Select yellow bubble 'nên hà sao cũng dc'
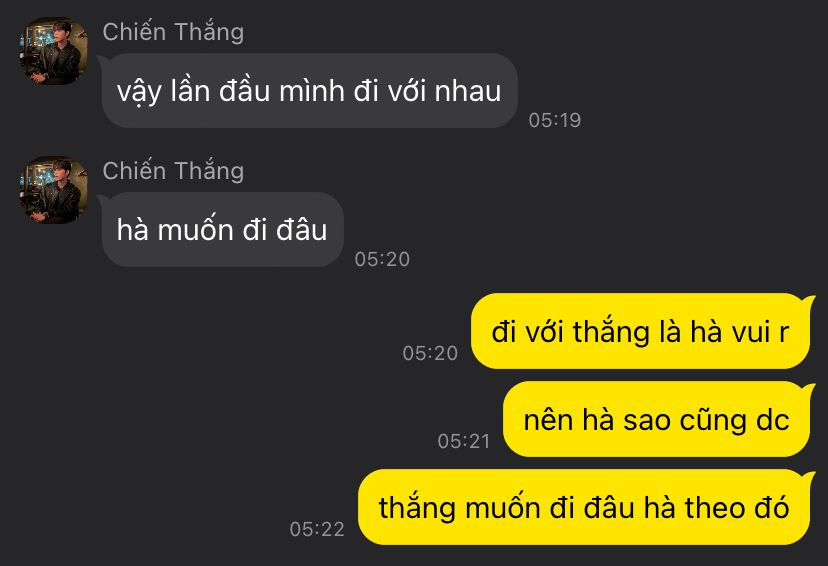The height and width of the screenshot is (566, 828). tap(656, 420)
